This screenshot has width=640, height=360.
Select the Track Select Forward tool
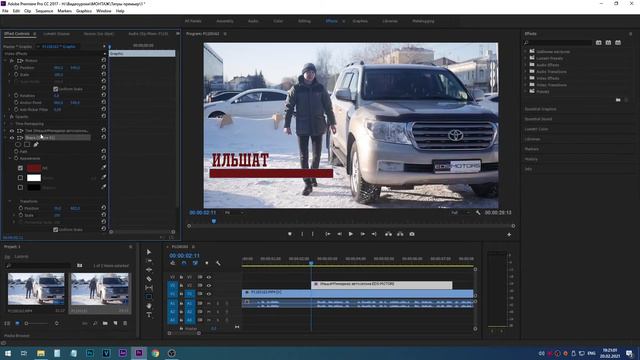(149, 261)
